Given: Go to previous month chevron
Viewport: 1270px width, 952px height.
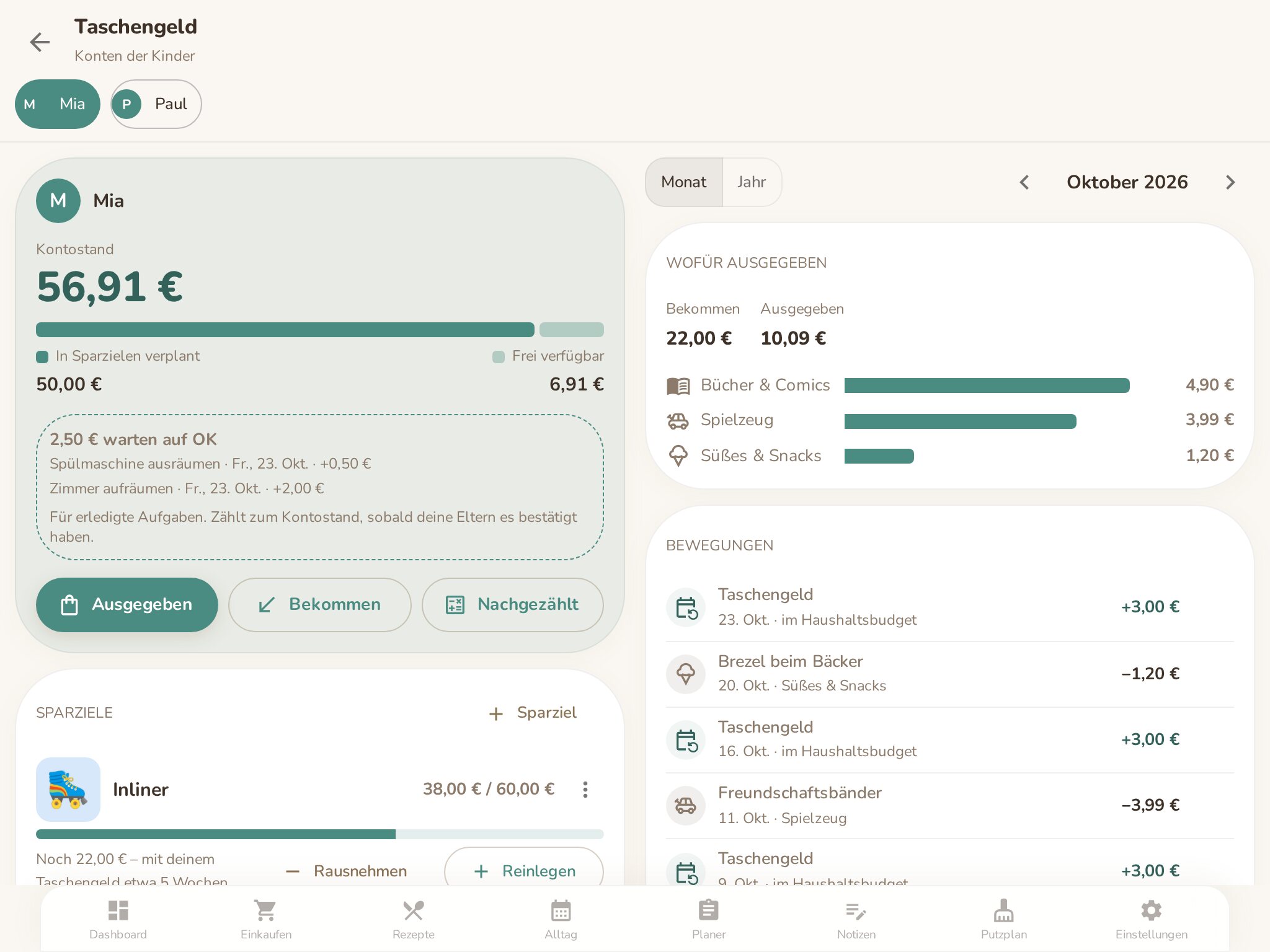Looking at the screenshot, I should [x=1024, y=182].
